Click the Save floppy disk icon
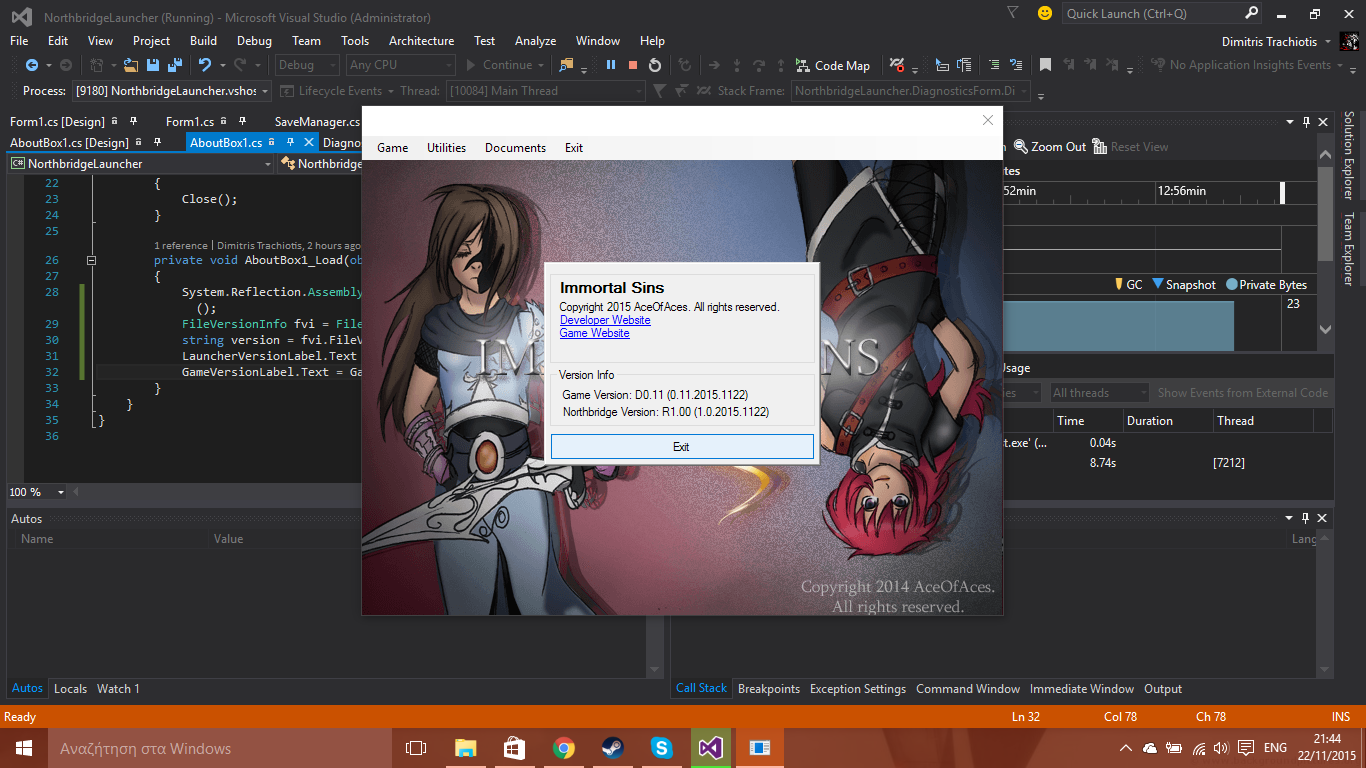Image resolution: width=1366 pixels, height=768 pixels. tap(153, 65)
